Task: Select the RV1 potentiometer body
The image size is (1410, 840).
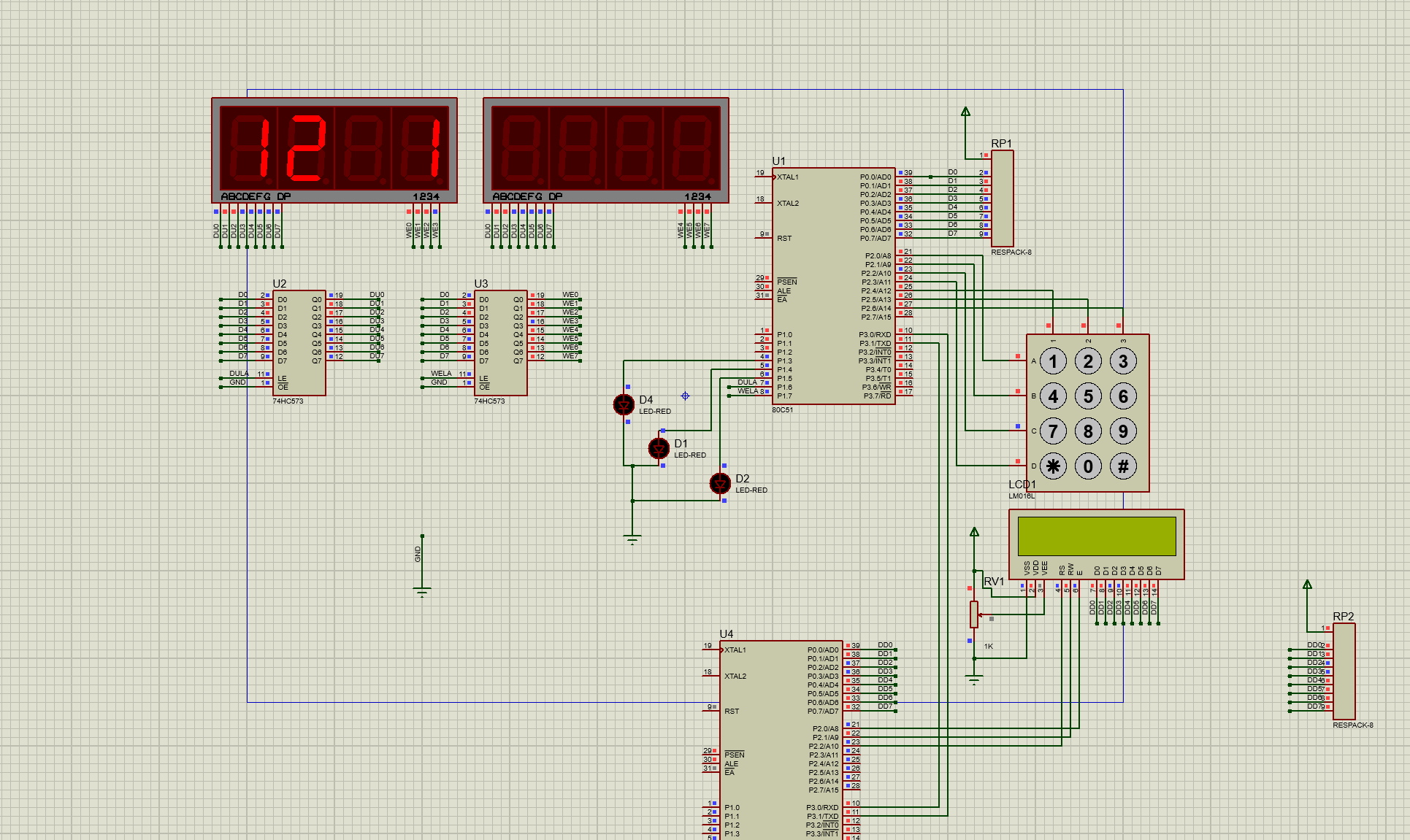Action: coord(974,614)
